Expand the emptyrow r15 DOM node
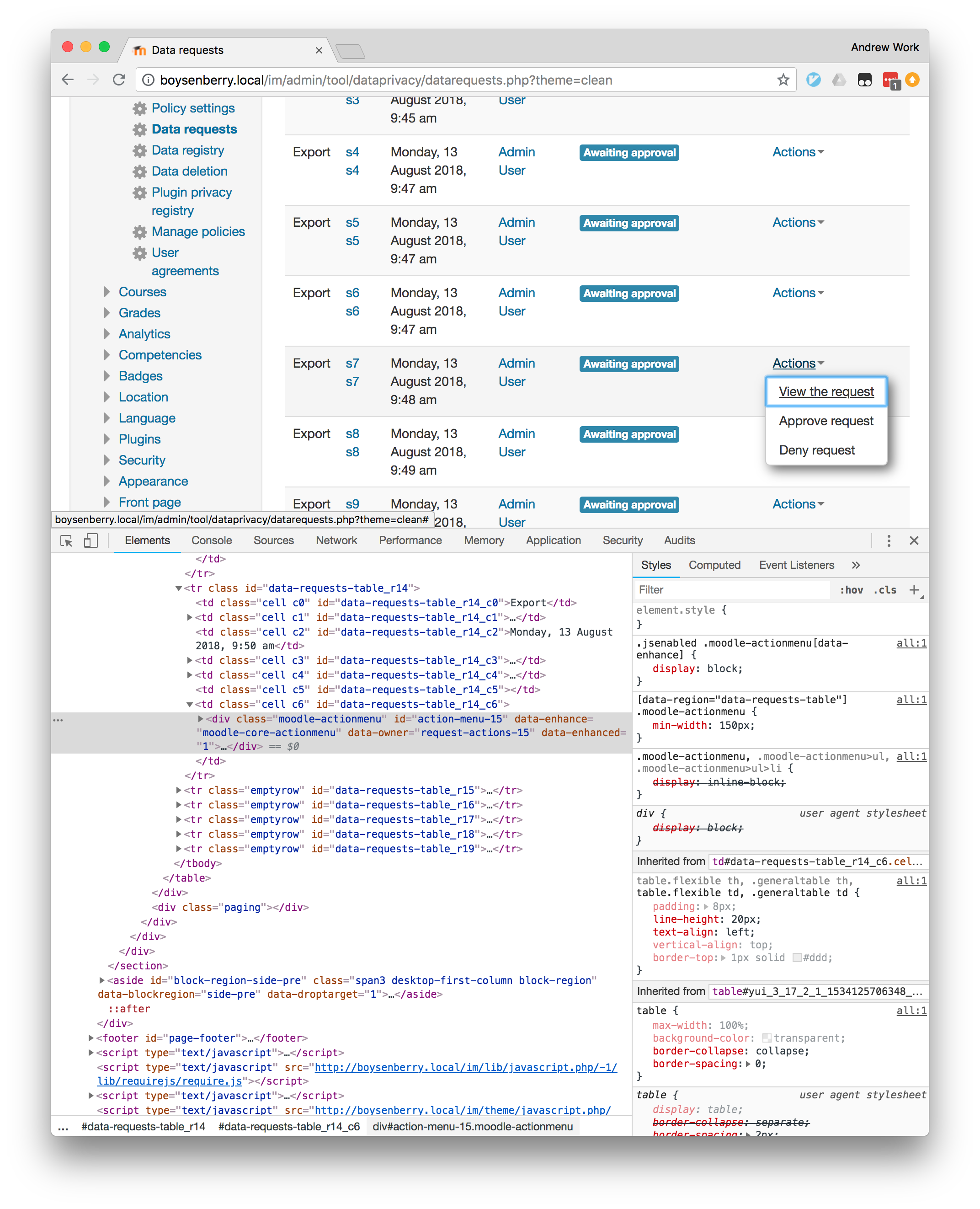Image resolution: width=980 pixels, height=1209 pixels. [x=178, y=790]
